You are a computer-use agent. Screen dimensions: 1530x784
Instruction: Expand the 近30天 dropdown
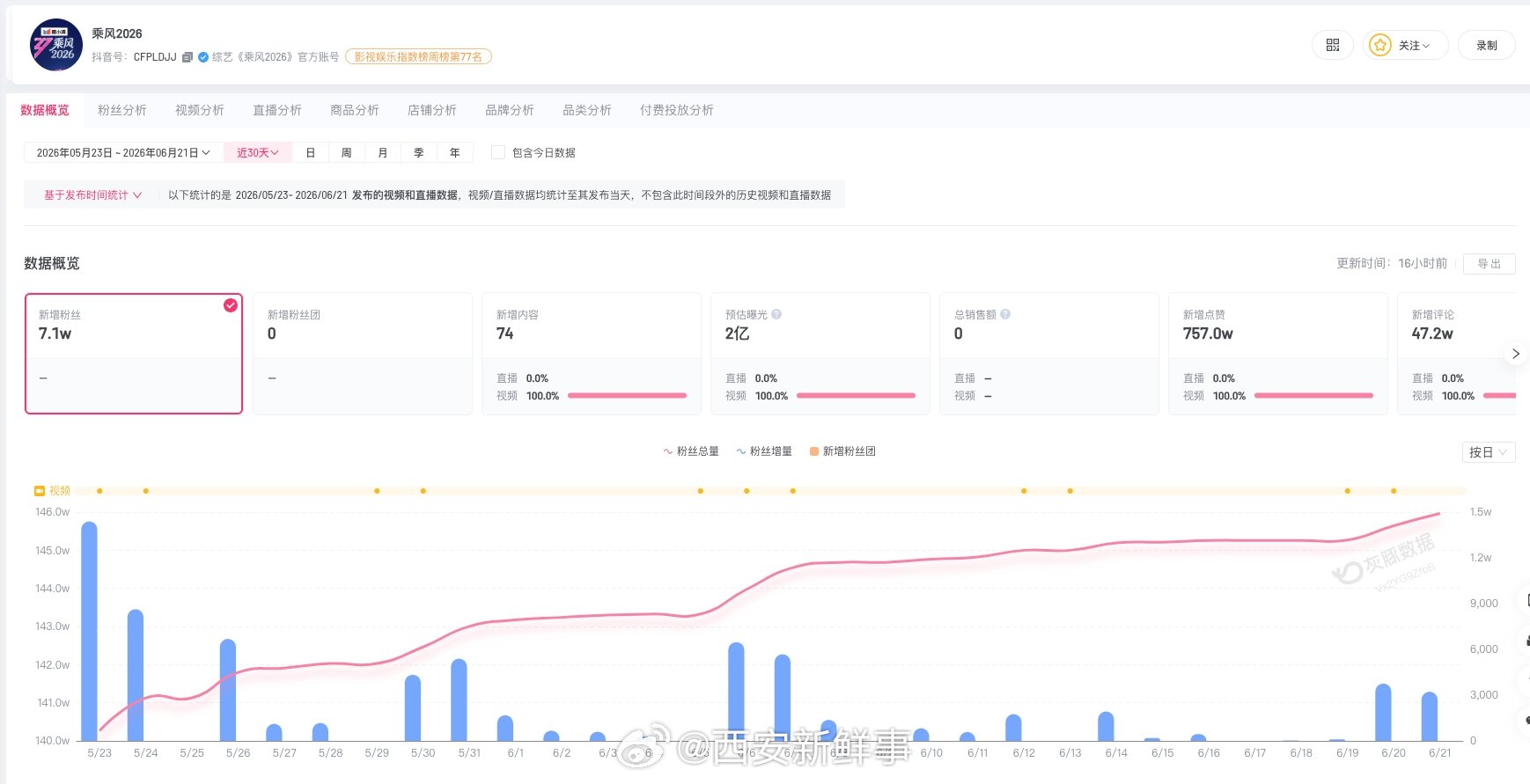258,152
